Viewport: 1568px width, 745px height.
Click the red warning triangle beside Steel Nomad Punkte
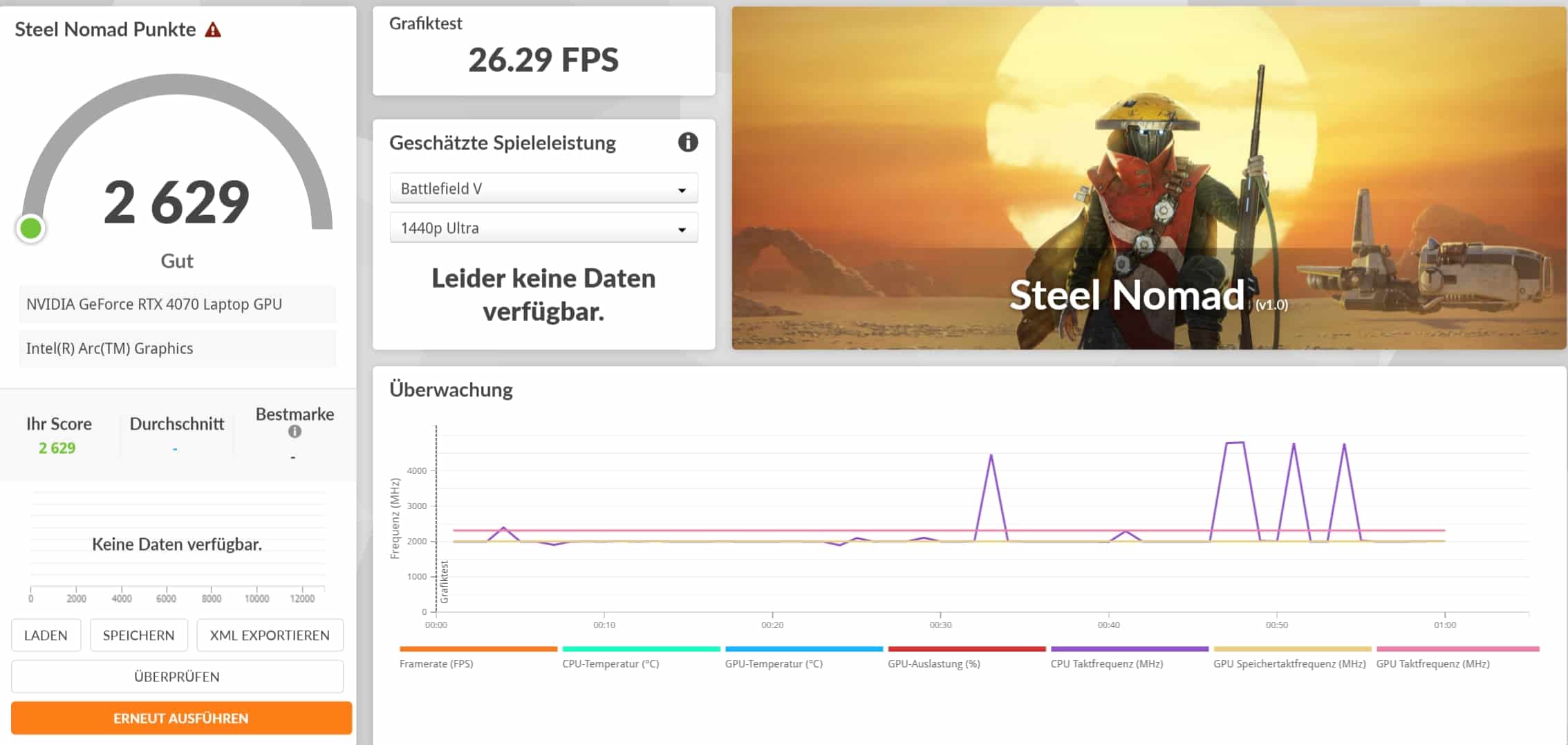tap(213, 30)
